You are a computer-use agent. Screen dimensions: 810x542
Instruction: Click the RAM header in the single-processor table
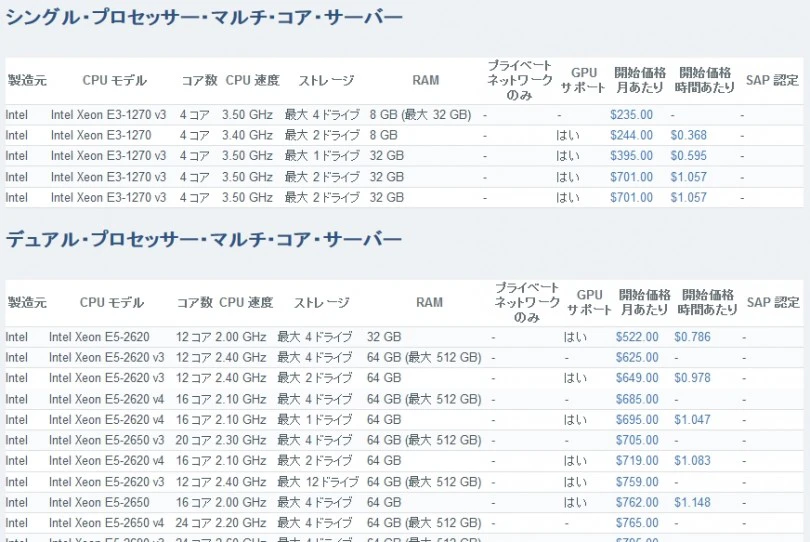click(x=426, y=81)
